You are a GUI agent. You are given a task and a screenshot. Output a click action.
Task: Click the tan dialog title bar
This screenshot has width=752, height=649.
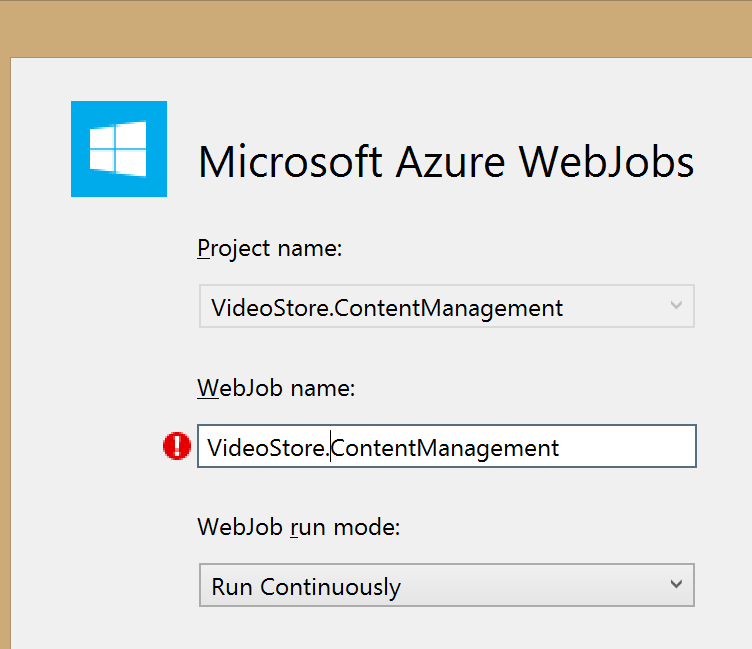click(x=376, y=28)
